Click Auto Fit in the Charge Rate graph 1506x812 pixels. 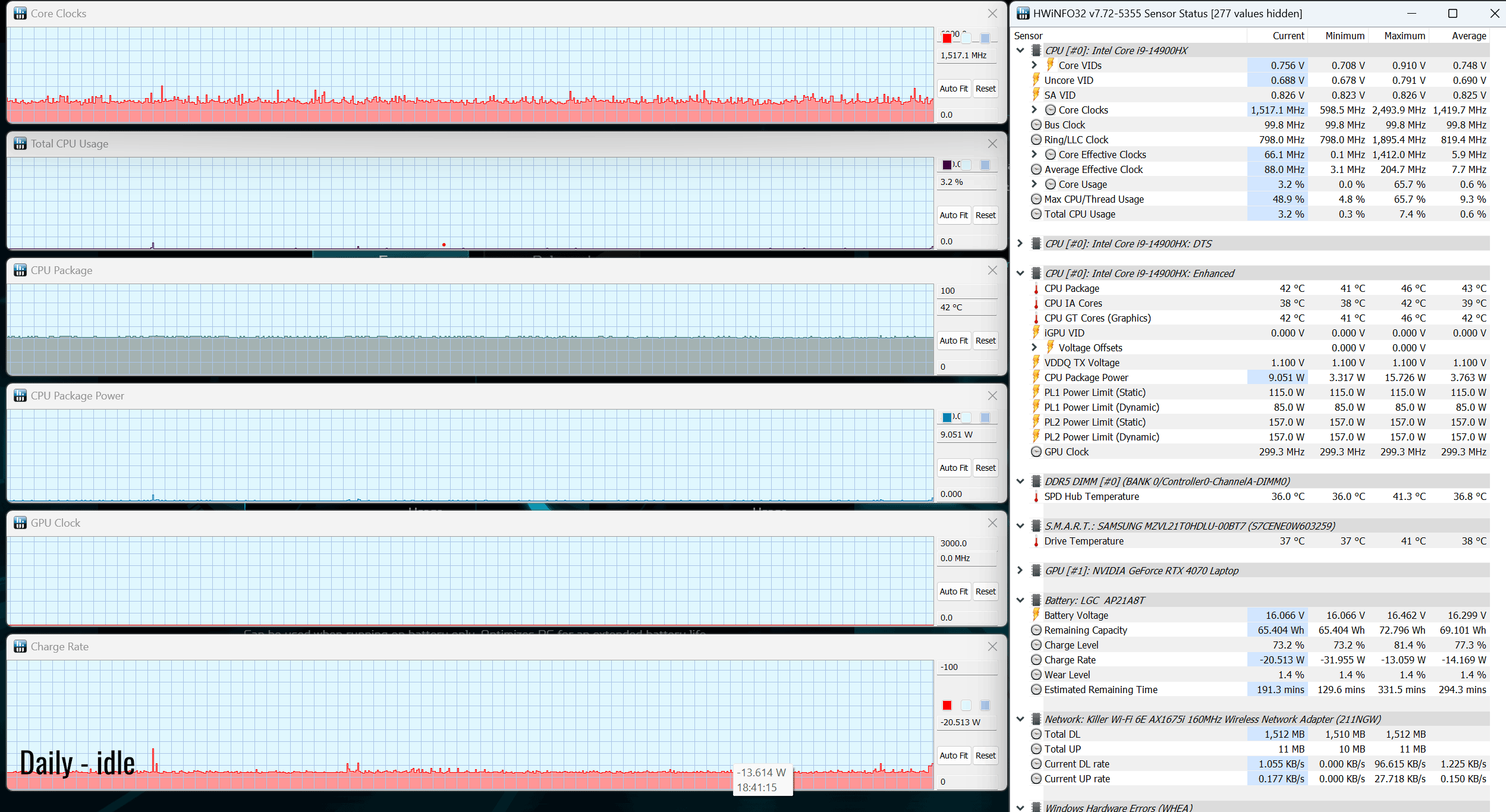click(x=954, y=756)
